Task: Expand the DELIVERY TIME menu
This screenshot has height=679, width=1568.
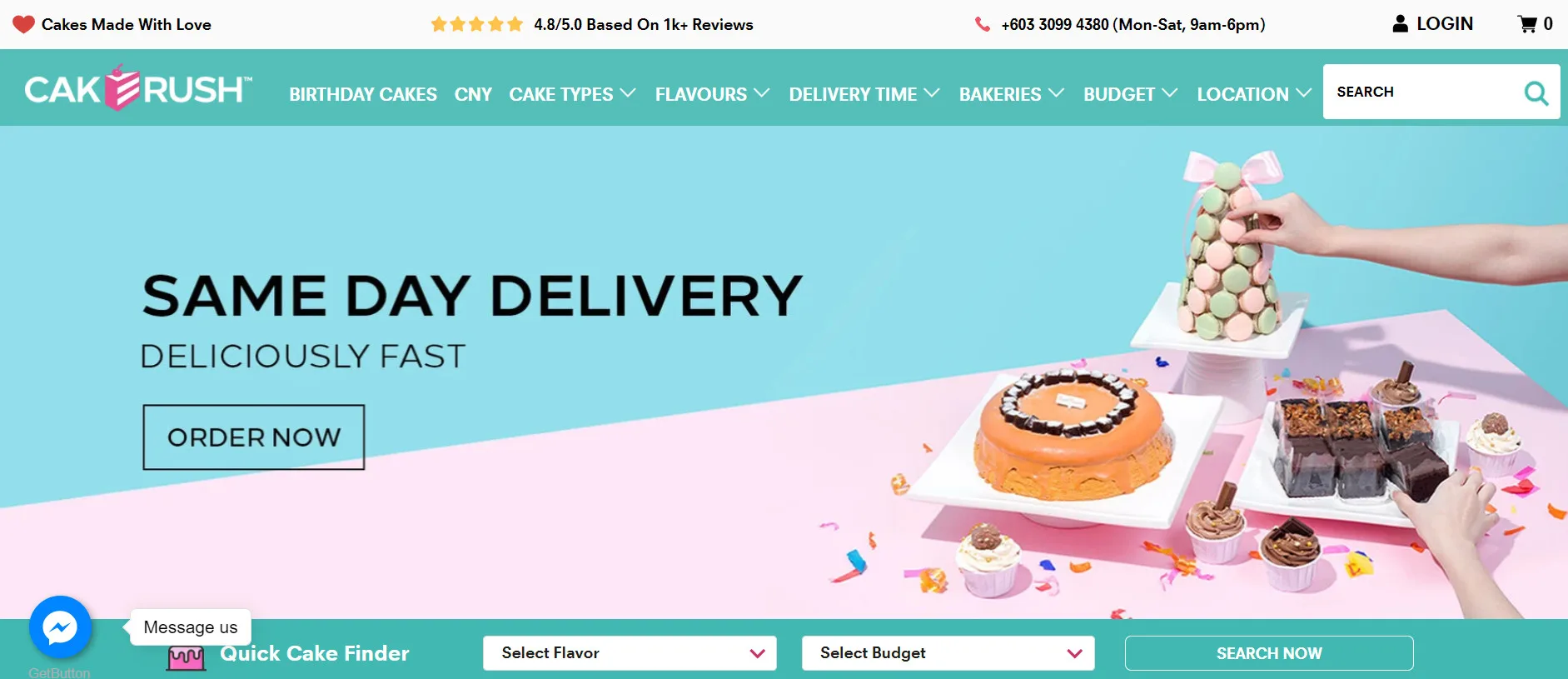Action: [x=864, y=94]
